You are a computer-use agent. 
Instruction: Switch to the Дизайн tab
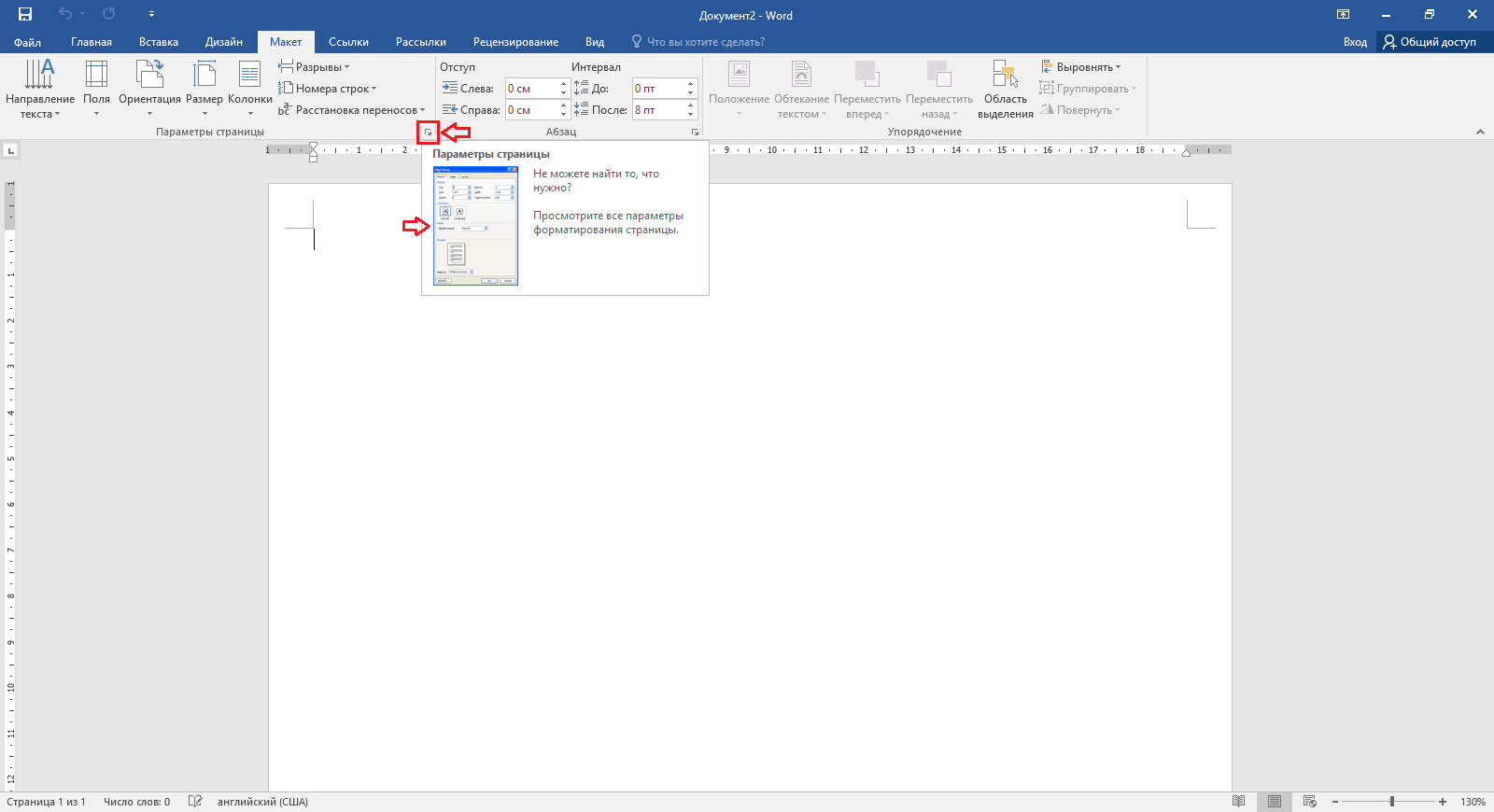(x=224, y=42)
